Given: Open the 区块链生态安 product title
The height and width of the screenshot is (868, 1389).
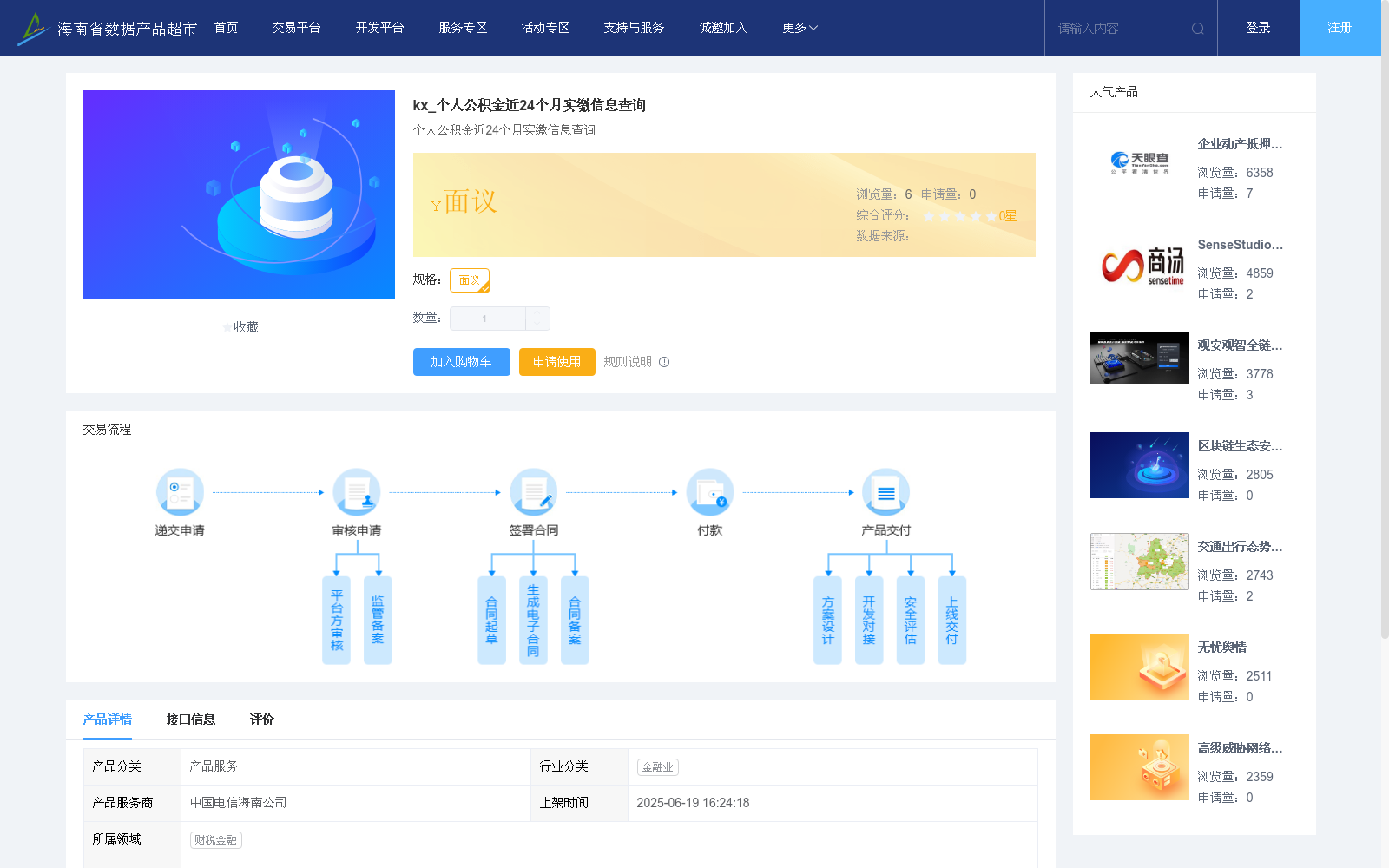Looking at the screenshot, I should tap(1240, 446).
